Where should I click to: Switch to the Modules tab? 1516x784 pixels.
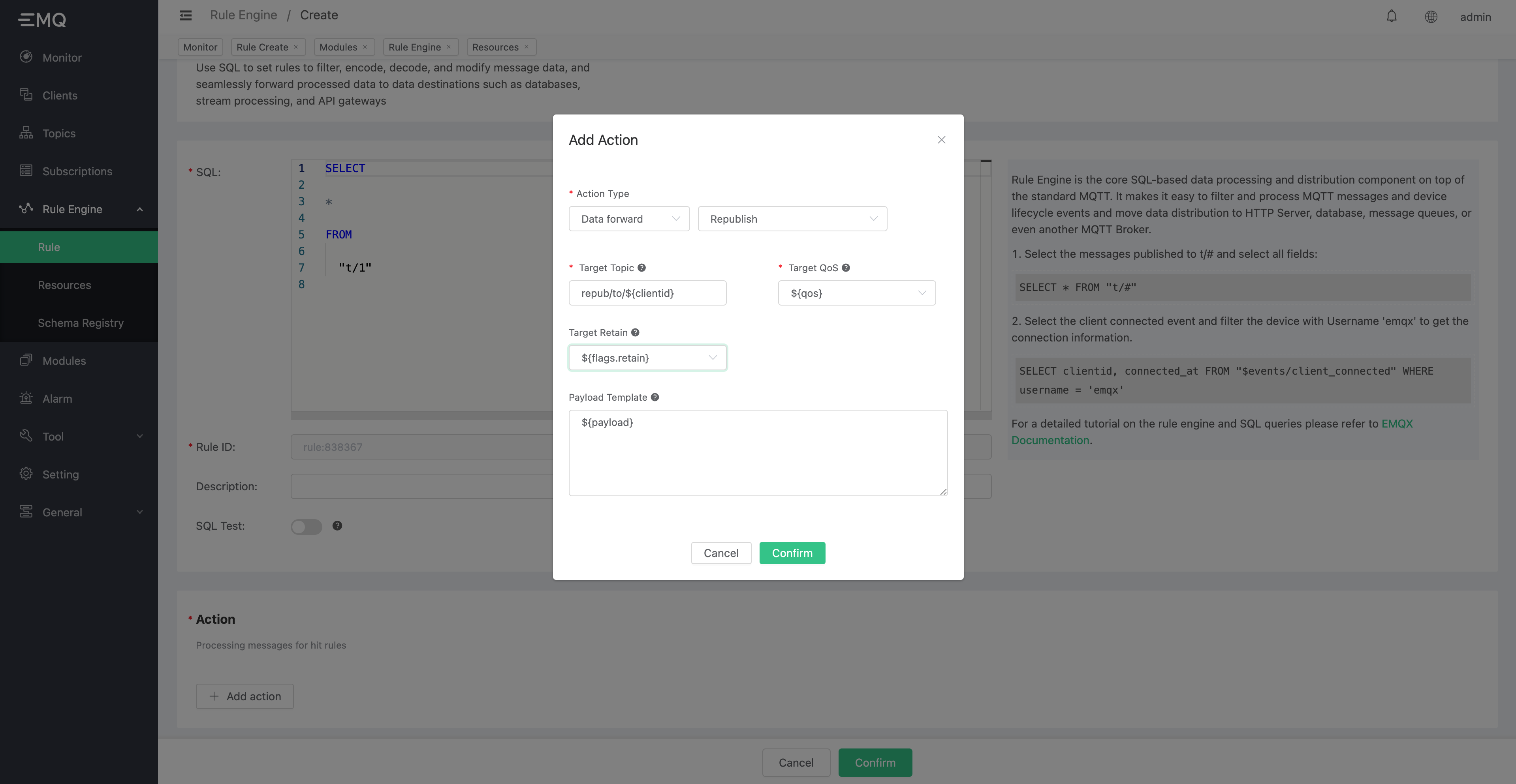[338, 47]
